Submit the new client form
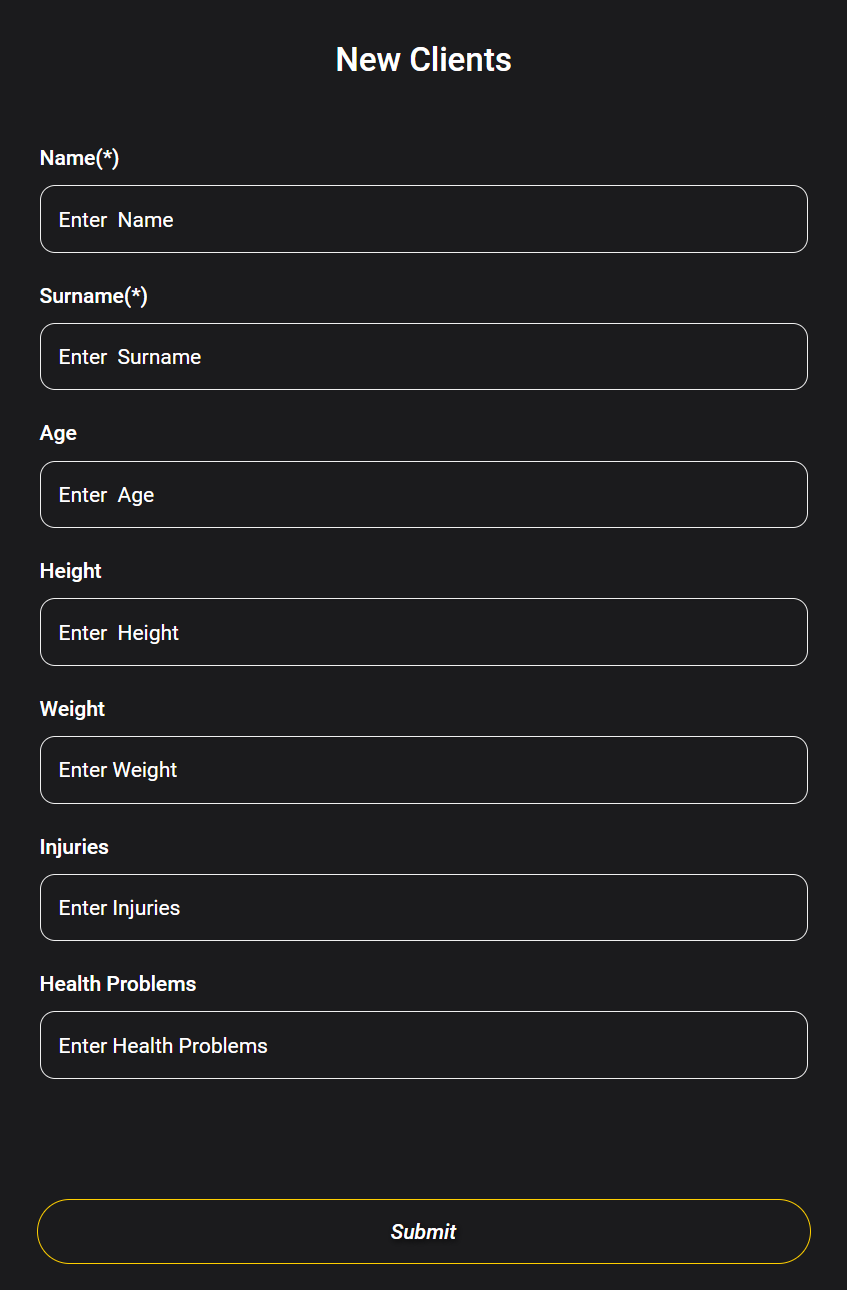This screenshot has height=1290, width=847. (x=423, y=1231)
